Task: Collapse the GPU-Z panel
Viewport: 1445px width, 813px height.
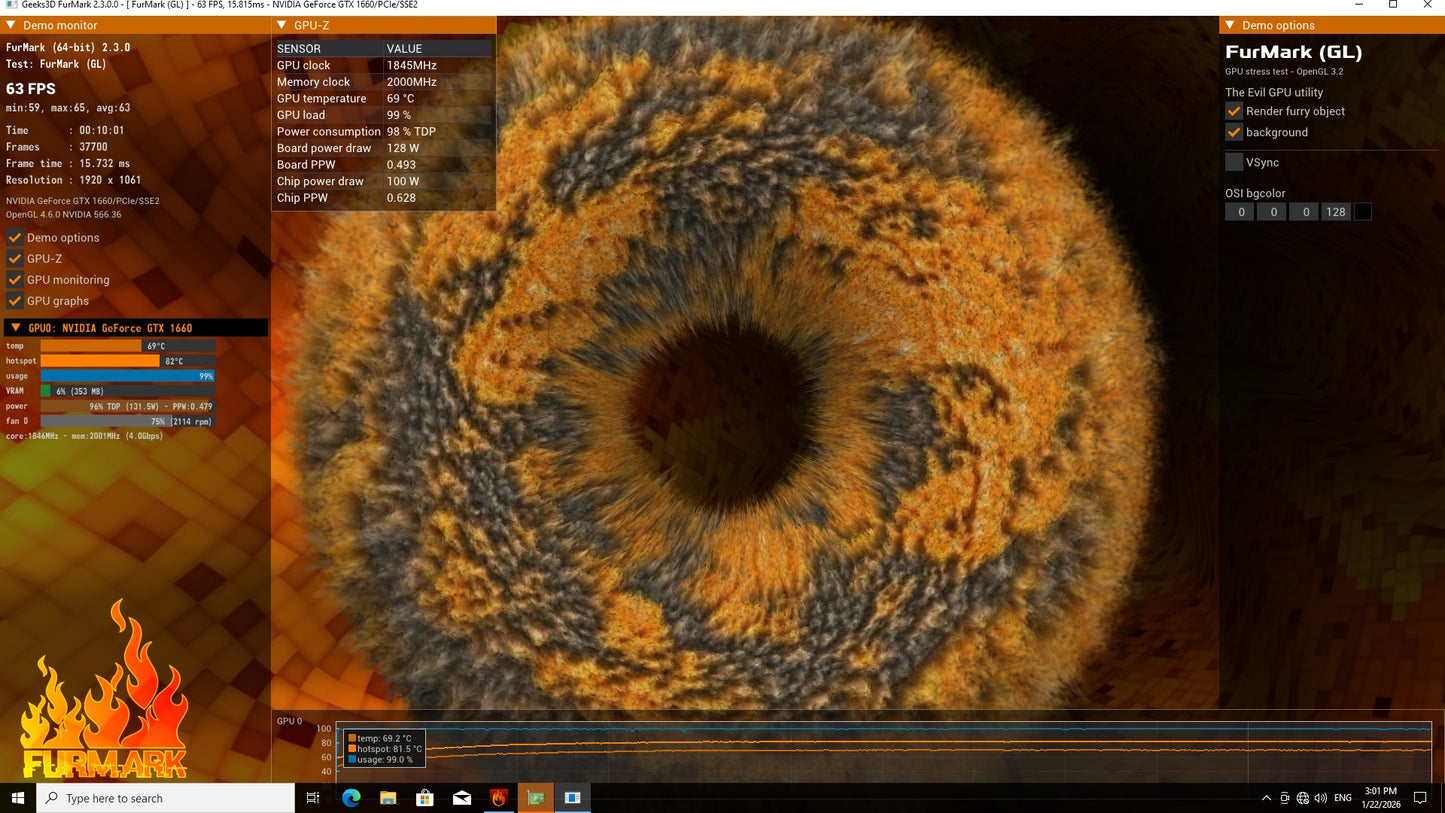Action: click(283, 25)
